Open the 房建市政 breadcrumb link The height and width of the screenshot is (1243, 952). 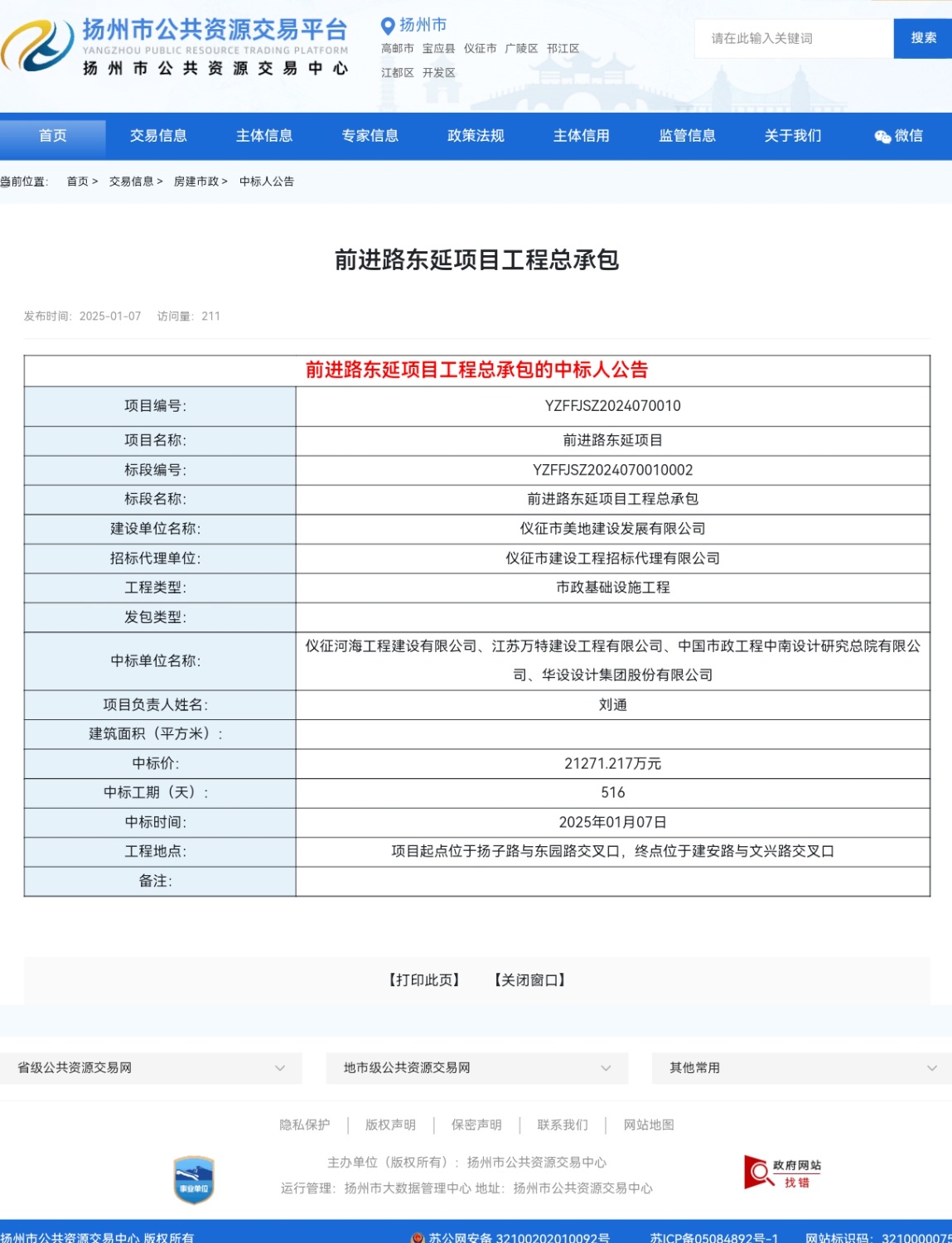[x=196, y=181]
